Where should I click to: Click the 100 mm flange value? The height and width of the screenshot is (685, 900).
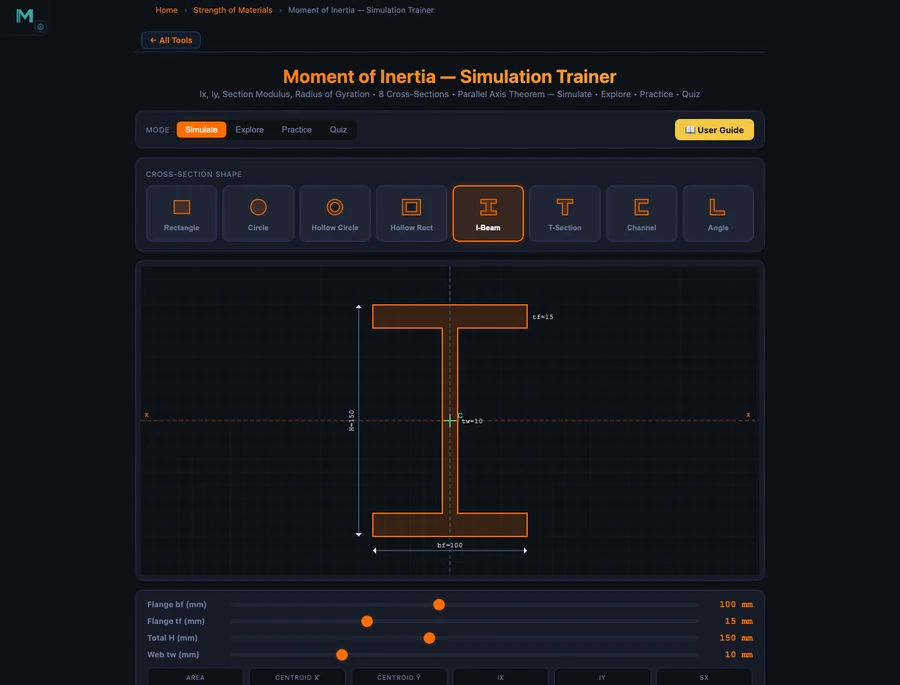pos(736,605)
